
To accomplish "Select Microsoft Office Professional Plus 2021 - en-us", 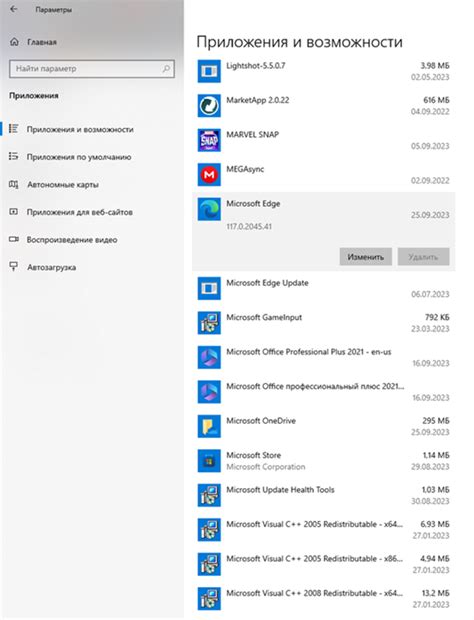I will [308, 352].
